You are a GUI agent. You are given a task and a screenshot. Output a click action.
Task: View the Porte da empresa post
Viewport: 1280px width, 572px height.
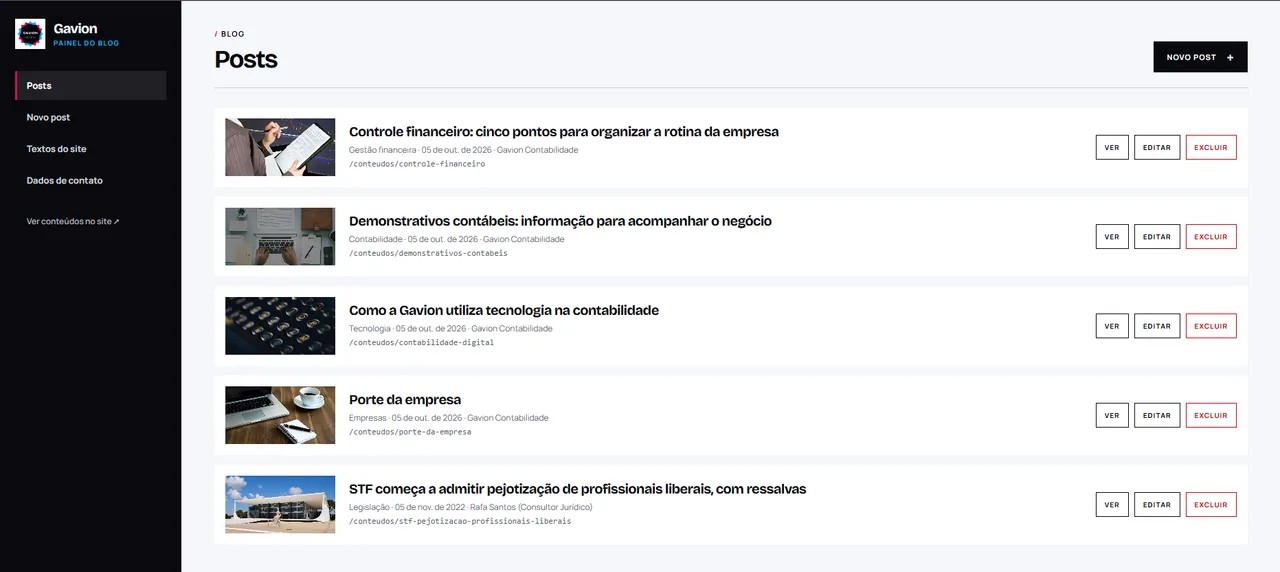point(1112,415)
